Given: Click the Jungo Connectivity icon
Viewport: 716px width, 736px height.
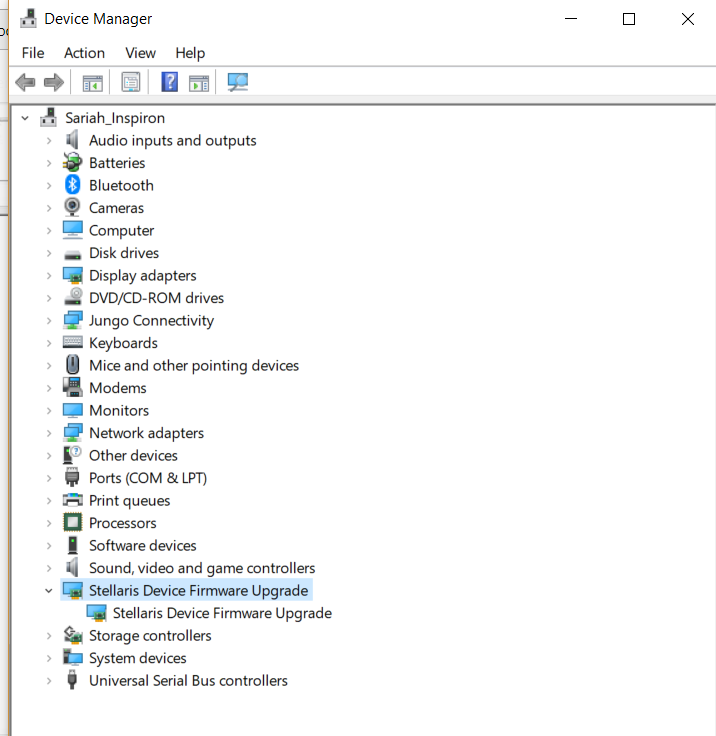Looking at the screenshot, I should coord(72,320).
